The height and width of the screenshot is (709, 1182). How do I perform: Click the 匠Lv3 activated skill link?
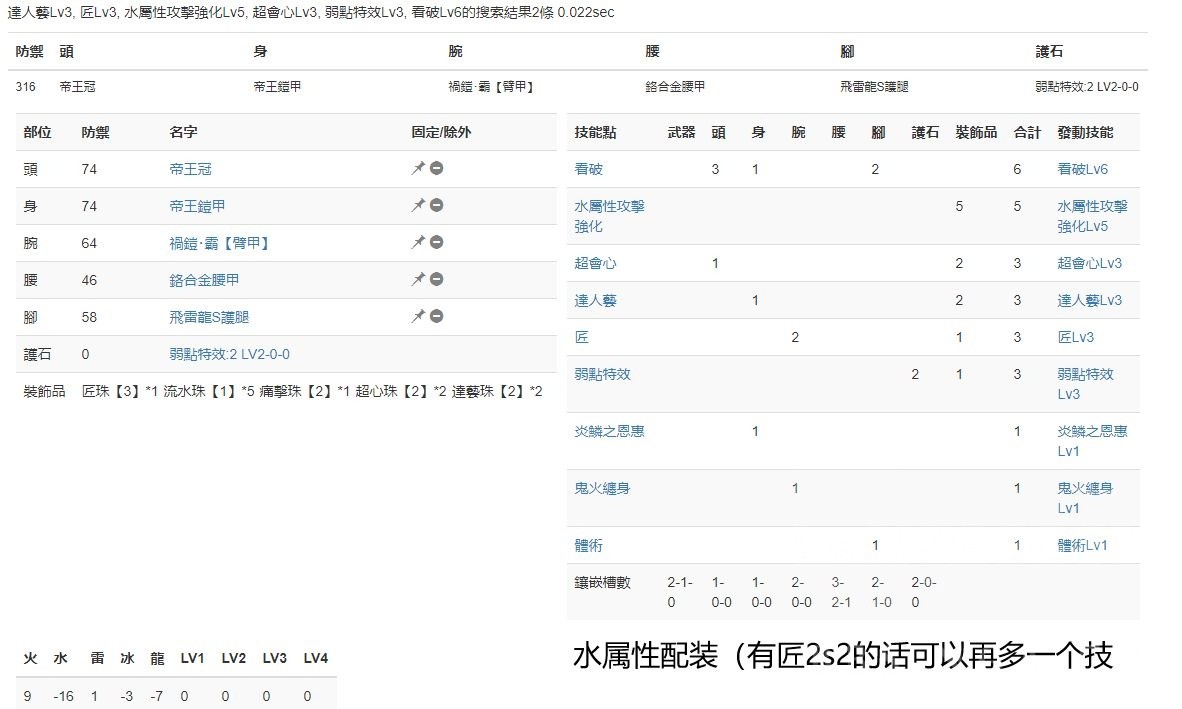click(x=1068, y=337)
